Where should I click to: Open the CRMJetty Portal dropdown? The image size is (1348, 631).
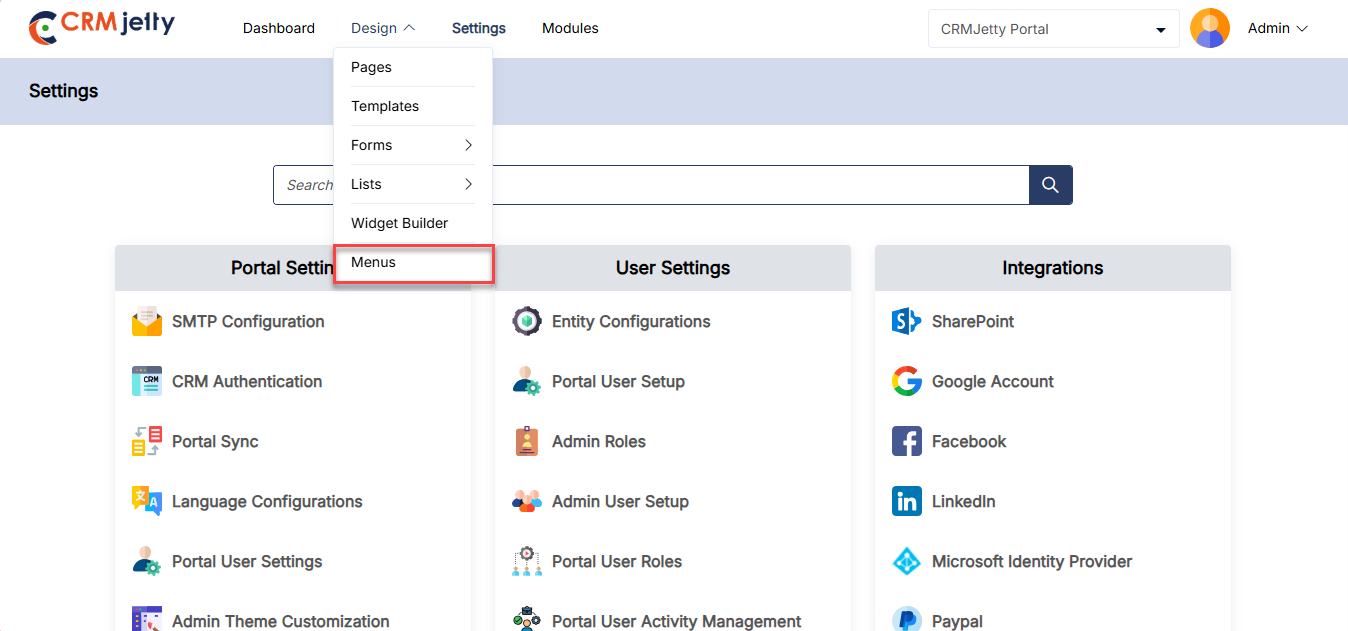(x=1054, y=29)
